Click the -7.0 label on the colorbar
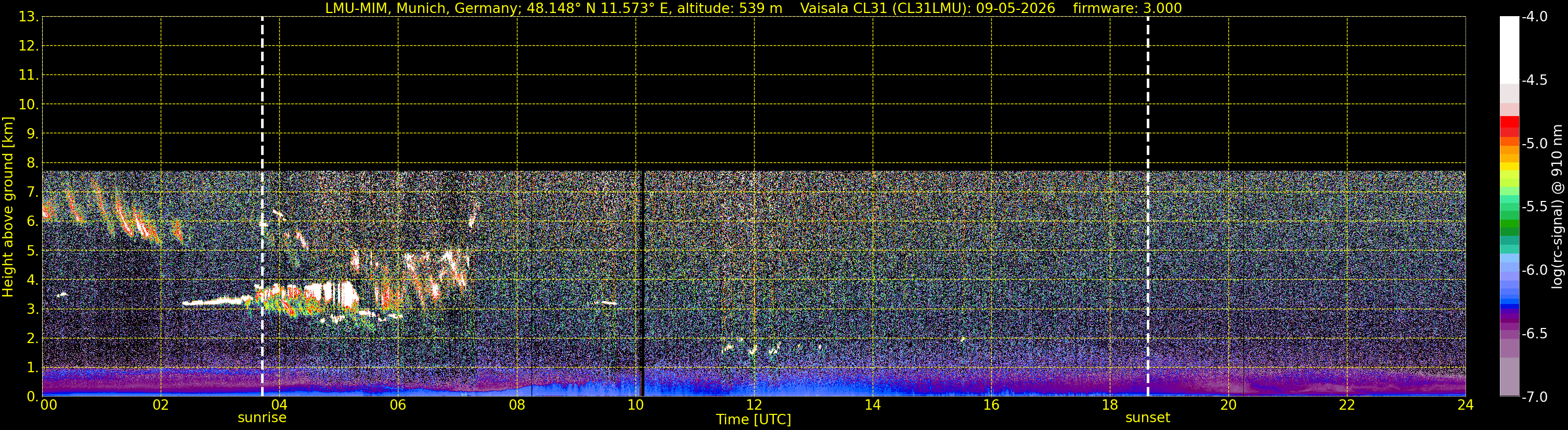Image resolution: width=1568 pixels, height=430 pixels. tap(1534, 397)
